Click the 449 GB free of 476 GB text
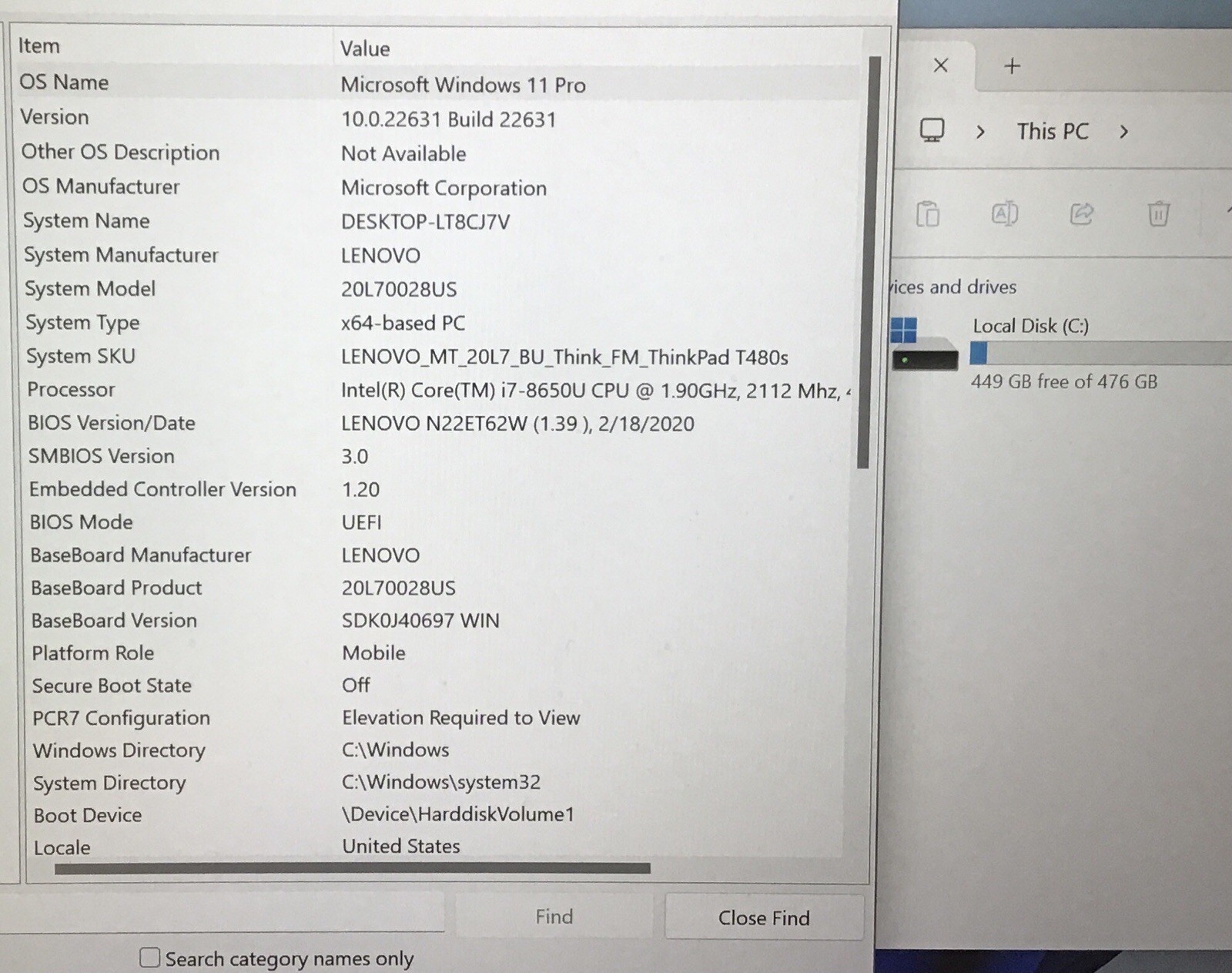This screenshot has width=1232, height=973. (1063, 381)
